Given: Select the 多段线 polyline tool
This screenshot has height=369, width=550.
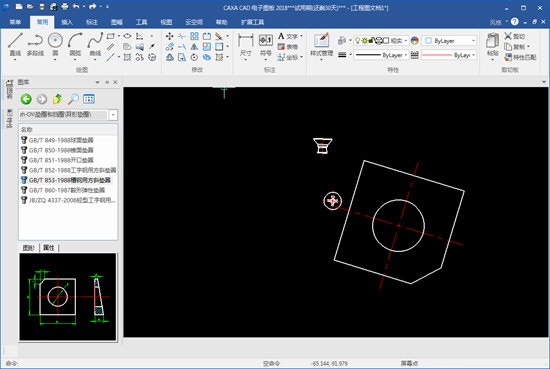Looking at the screenshot, I should 35,44.
